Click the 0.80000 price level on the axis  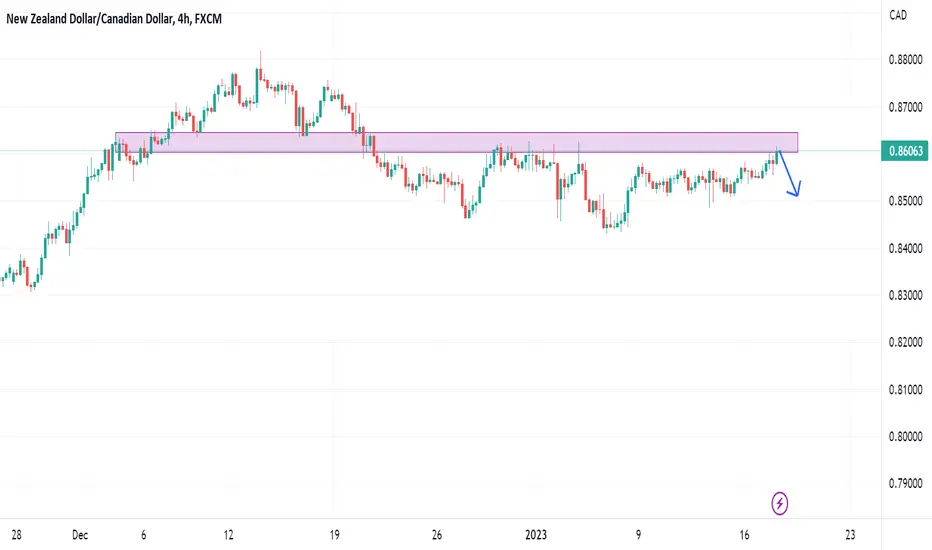[905, 436]
